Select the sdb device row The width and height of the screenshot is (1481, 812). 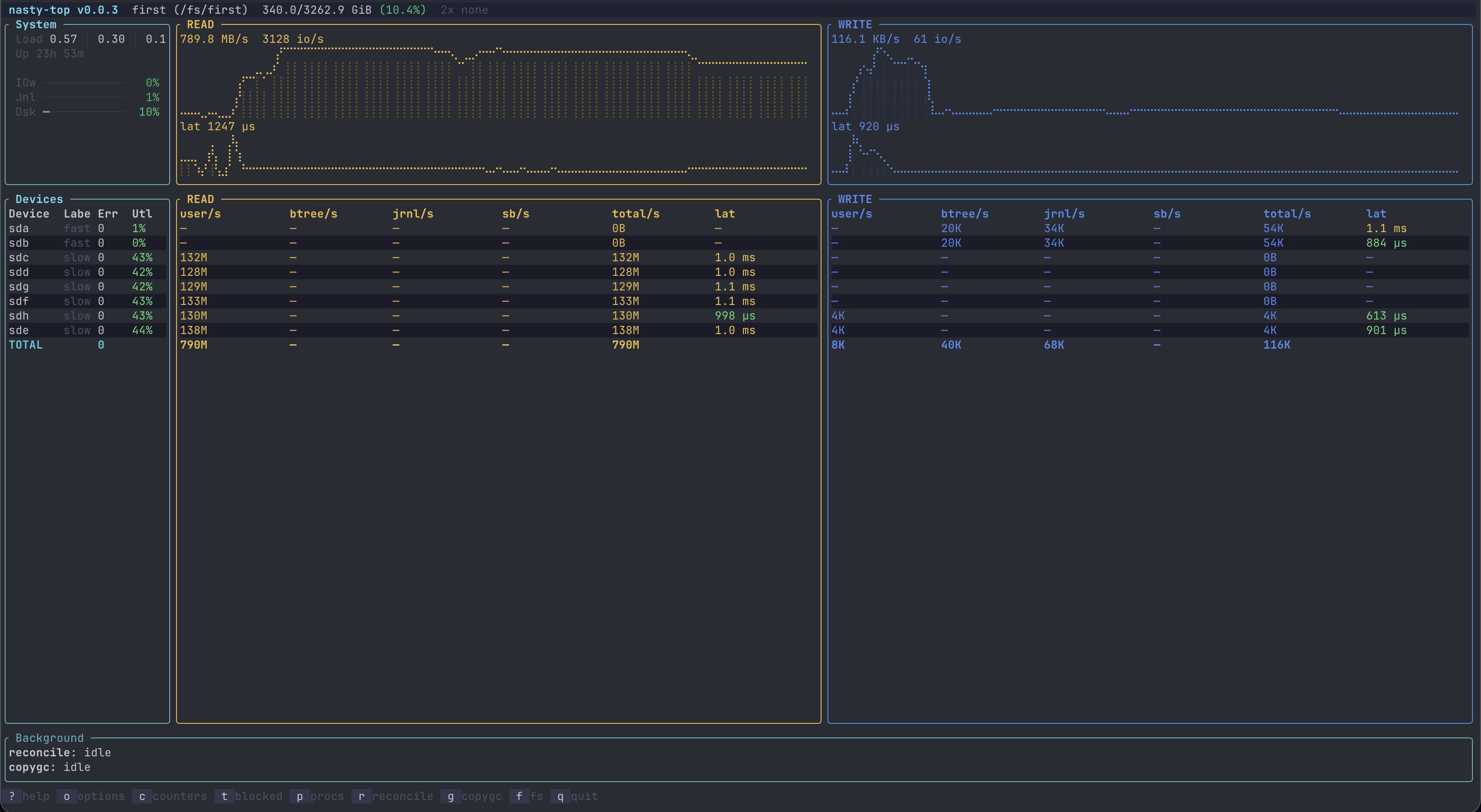click(x=87, y=242)
